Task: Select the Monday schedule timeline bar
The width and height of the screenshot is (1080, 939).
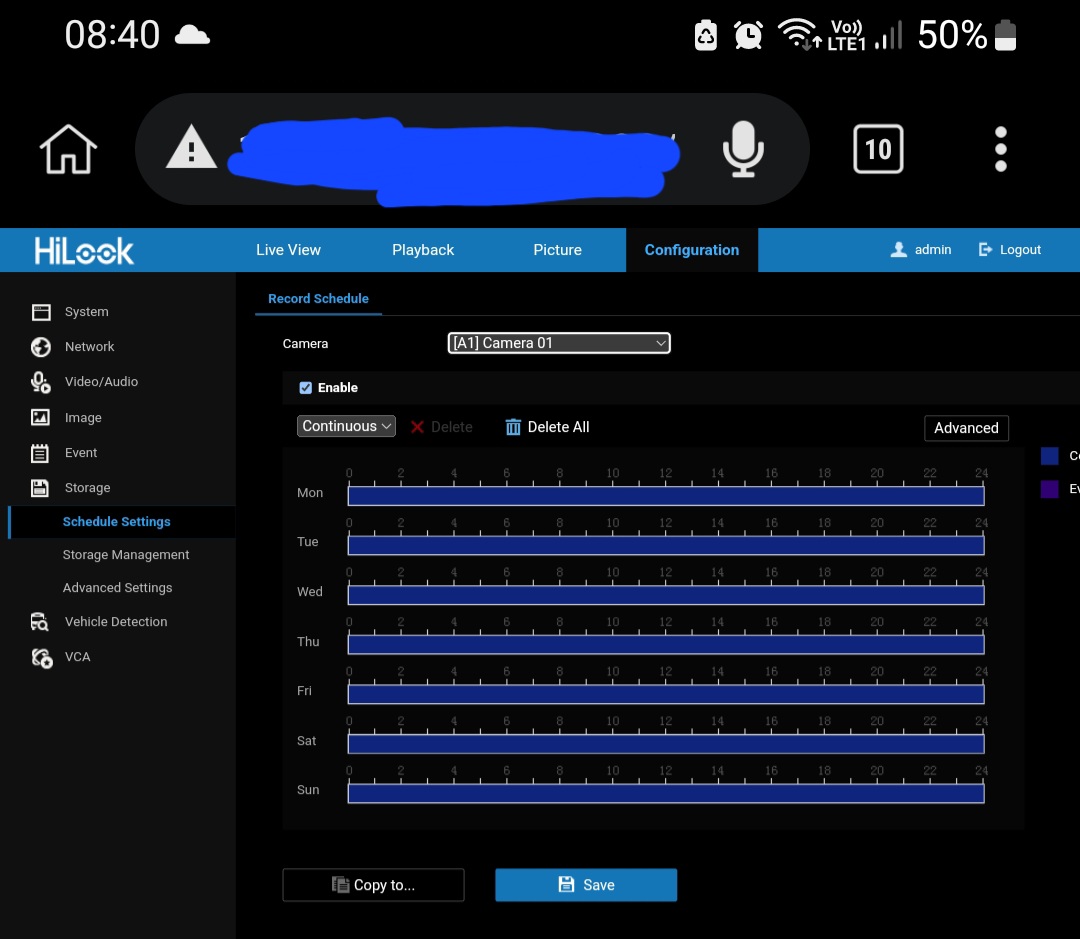Action: point(665,496)
